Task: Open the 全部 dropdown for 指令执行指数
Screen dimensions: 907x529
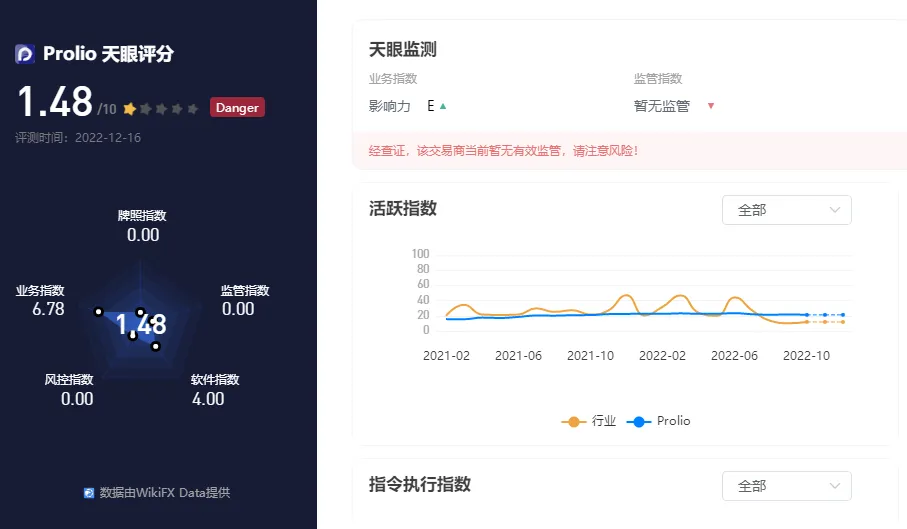Action: pyautogui.click(x=787, y=486)
